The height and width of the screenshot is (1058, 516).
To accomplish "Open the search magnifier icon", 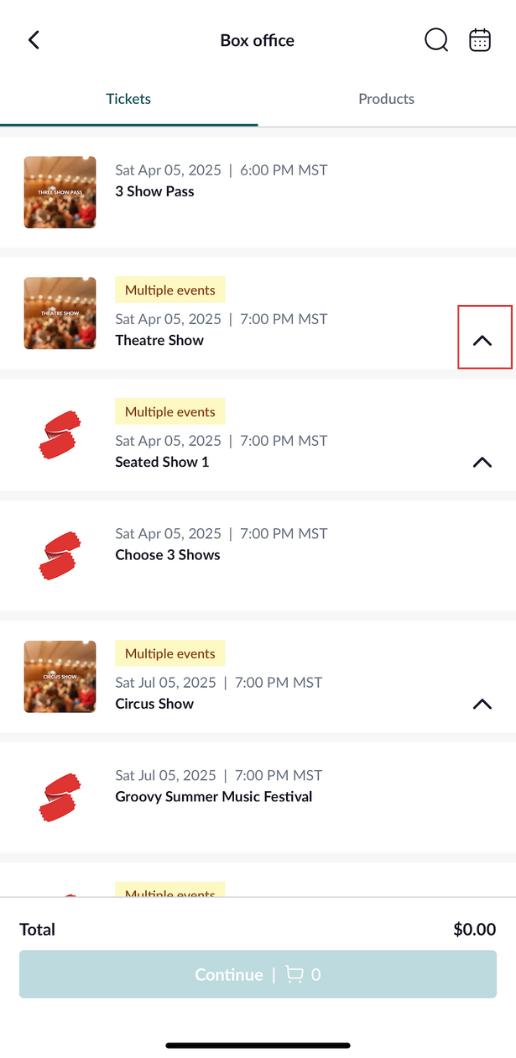I will coord(436,40).
